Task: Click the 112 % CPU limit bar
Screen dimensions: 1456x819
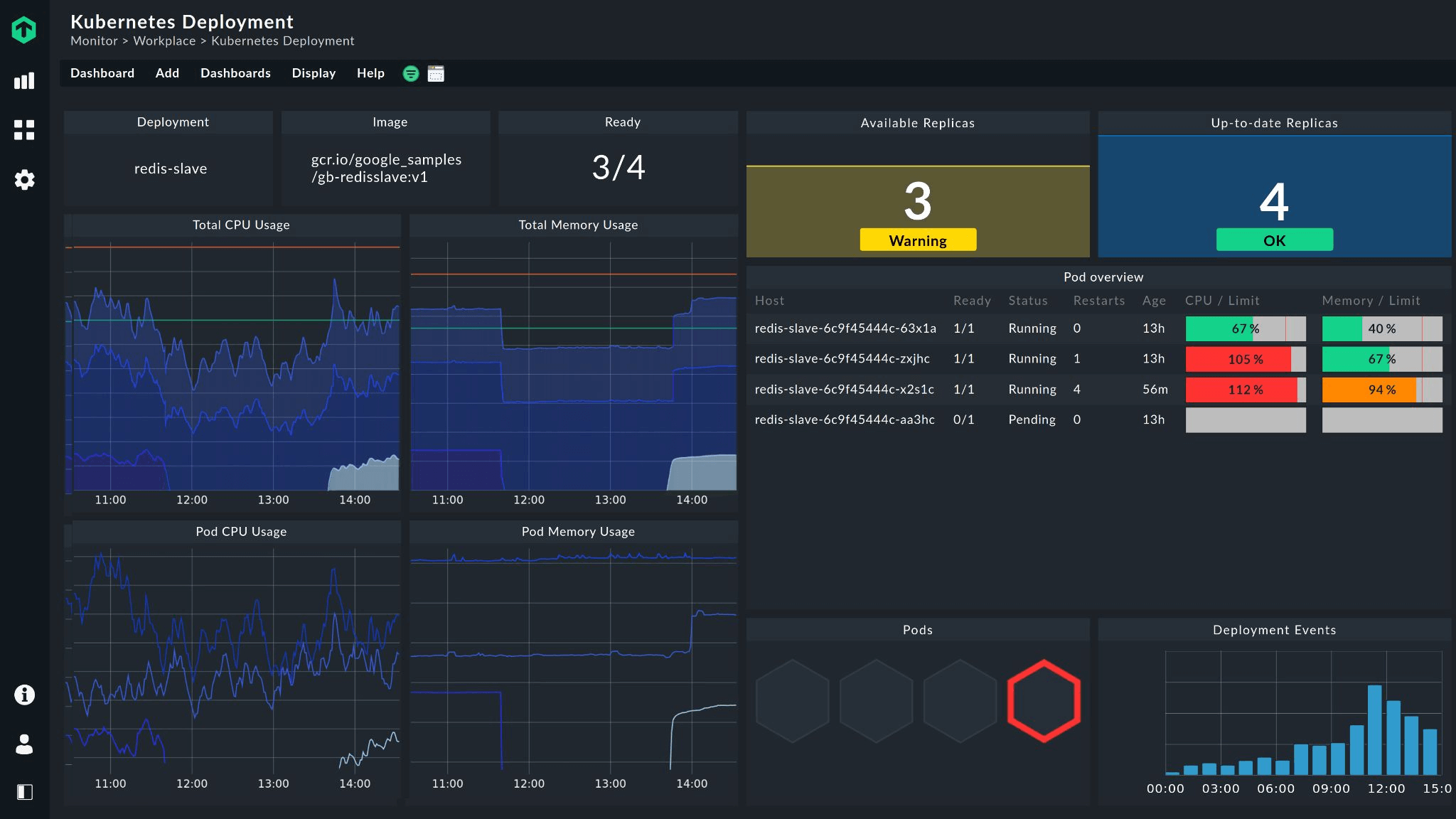Action: [1246, 390]
